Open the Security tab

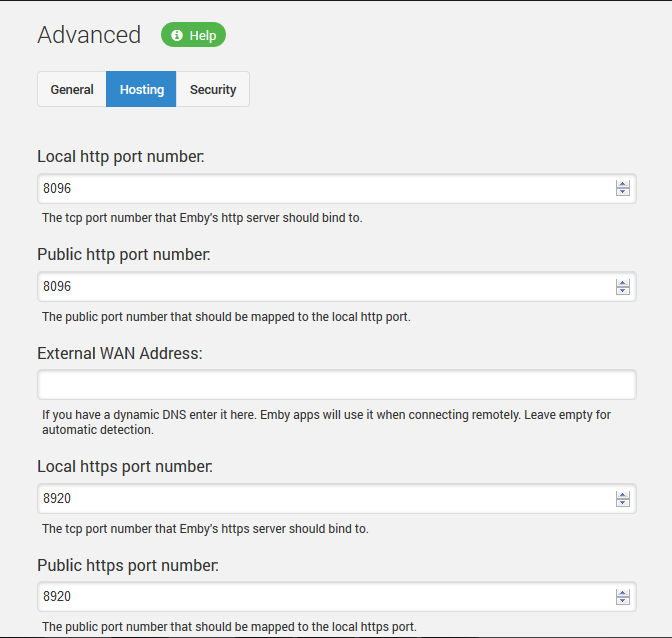213,89
